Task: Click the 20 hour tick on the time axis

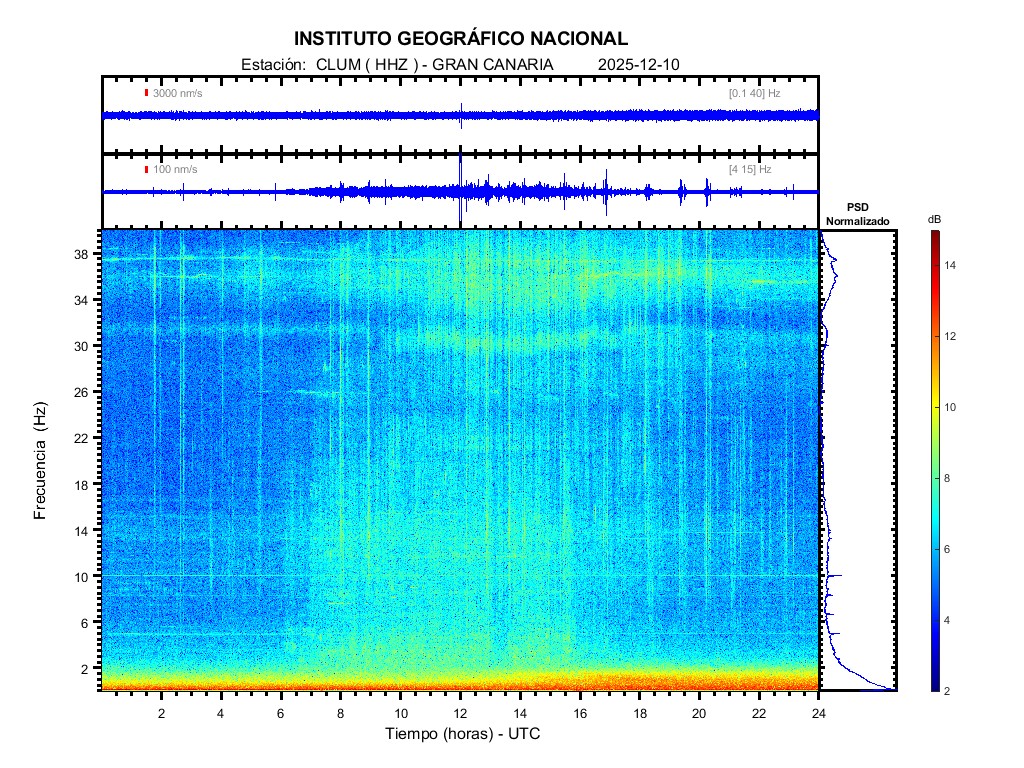Action: pyautogui.click(x=699, y=713)
